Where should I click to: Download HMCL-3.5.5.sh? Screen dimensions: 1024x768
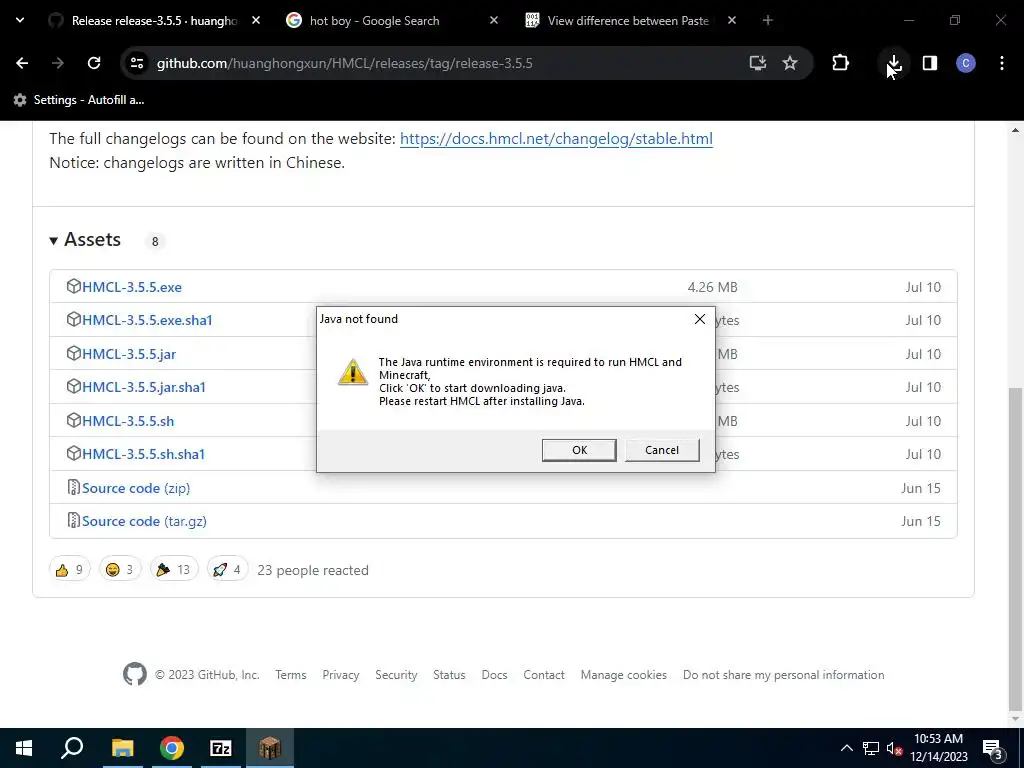point(128,421)
